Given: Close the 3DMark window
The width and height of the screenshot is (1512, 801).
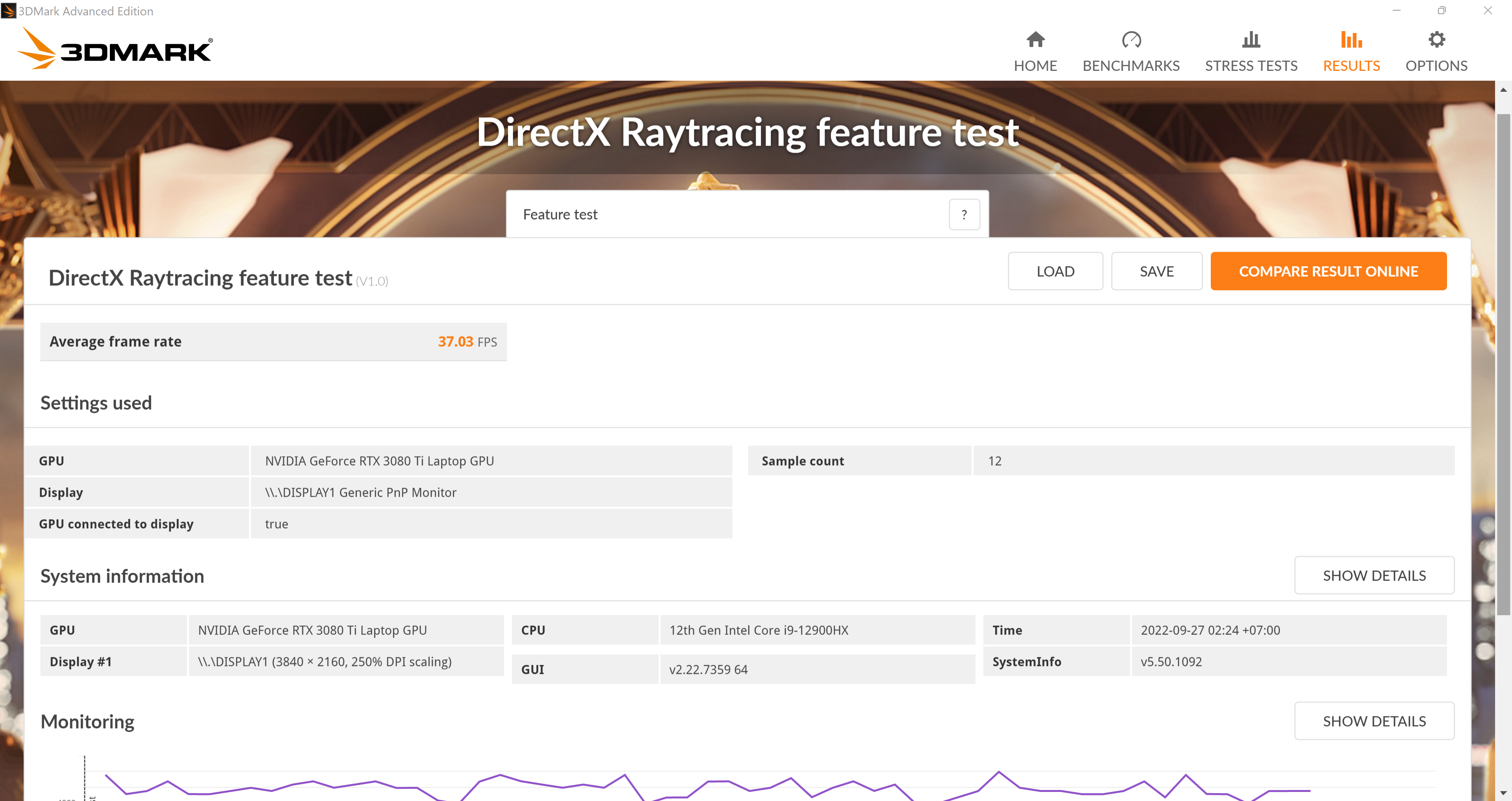Looking at the screenshot, I should 1487,11.
